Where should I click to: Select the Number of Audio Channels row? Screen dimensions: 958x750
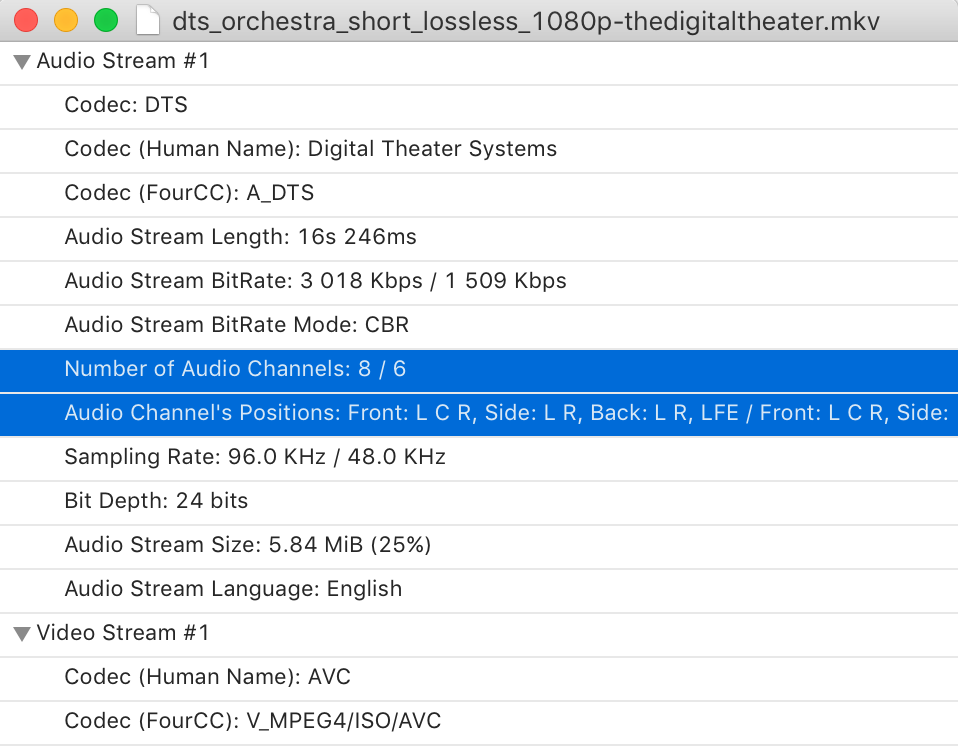[x=479, y=369]
